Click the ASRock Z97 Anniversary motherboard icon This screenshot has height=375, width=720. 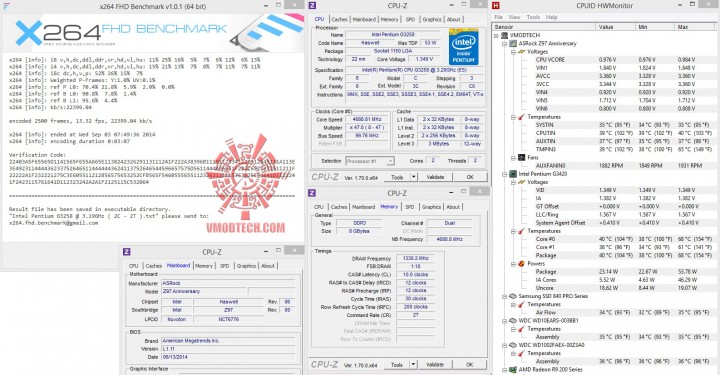click(x=513, y=44)
